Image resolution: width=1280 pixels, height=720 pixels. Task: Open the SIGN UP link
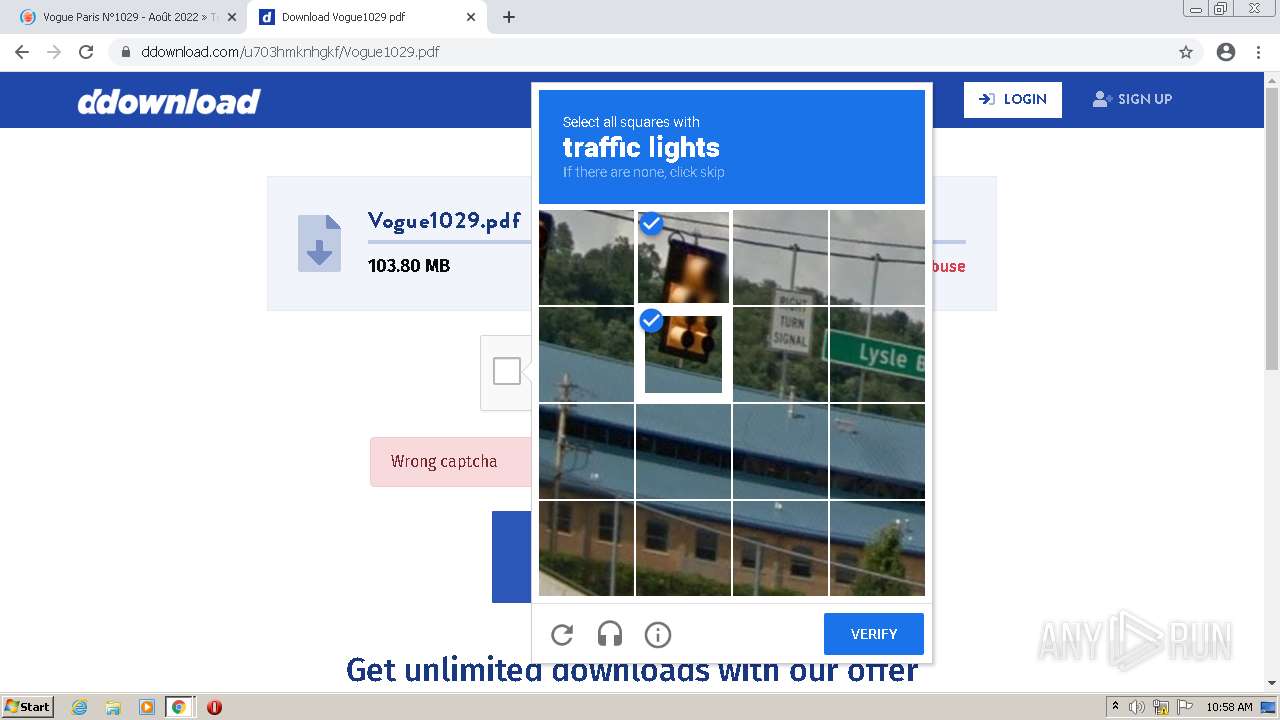tap(1132, 99)
